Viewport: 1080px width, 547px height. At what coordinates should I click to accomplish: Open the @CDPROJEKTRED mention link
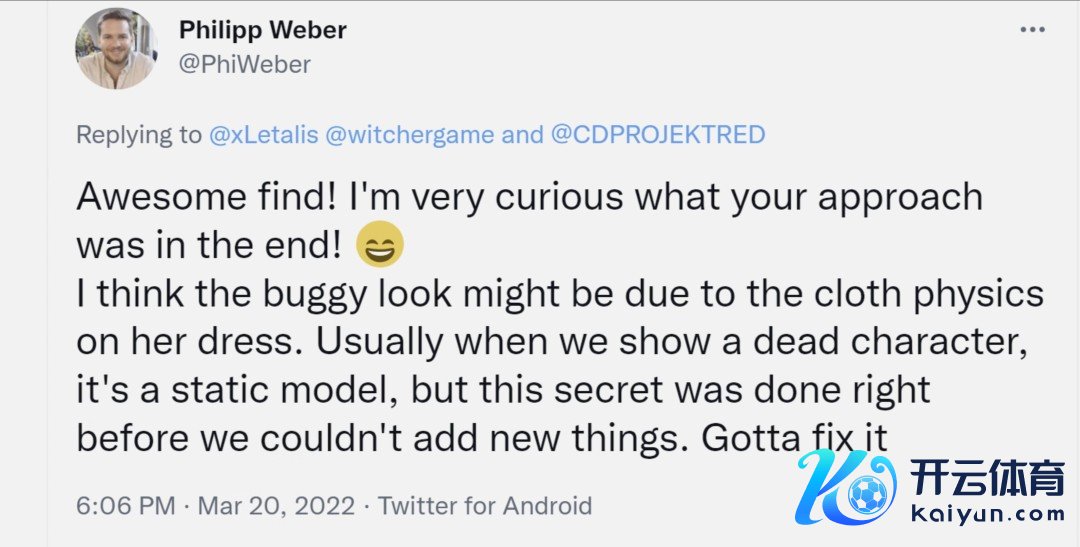point(658,134)
